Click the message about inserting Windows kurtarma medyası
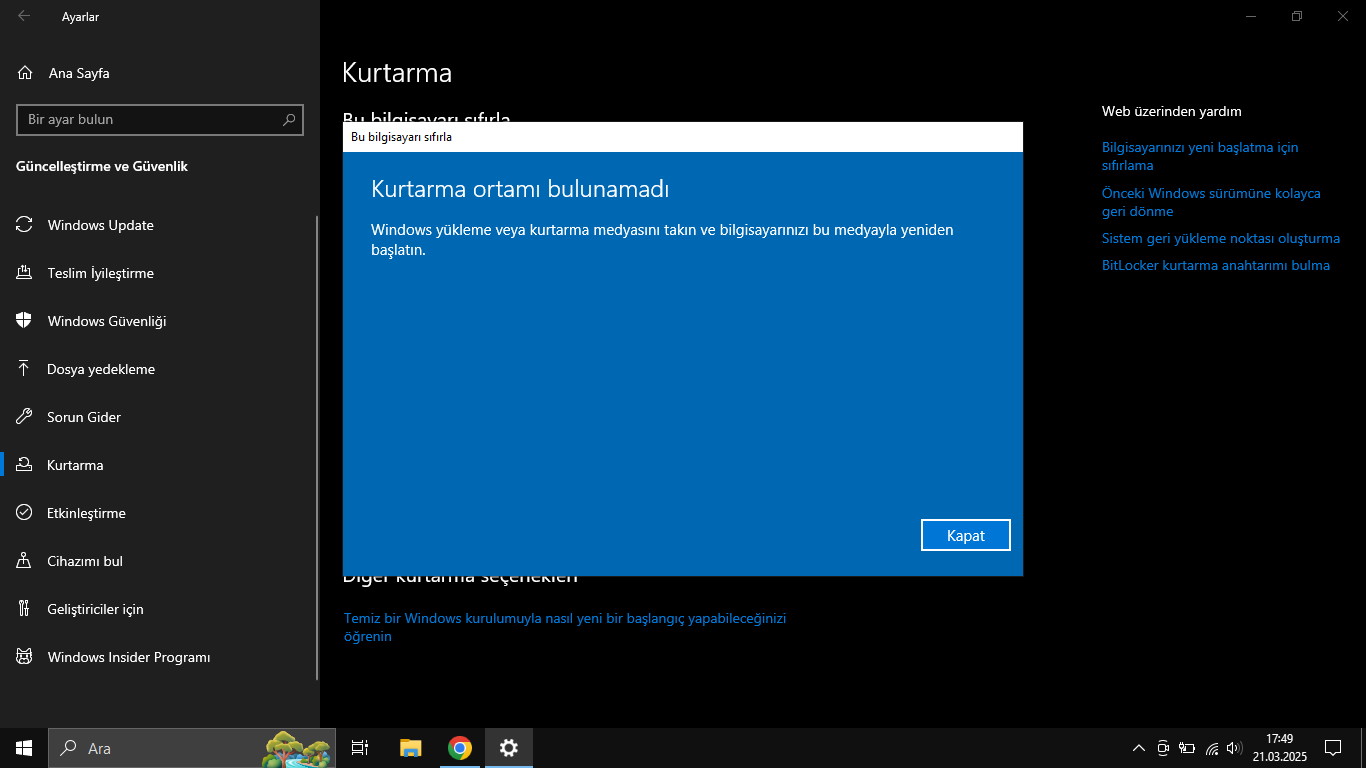The image size is (1366, 768). click(x=662, y=240)
